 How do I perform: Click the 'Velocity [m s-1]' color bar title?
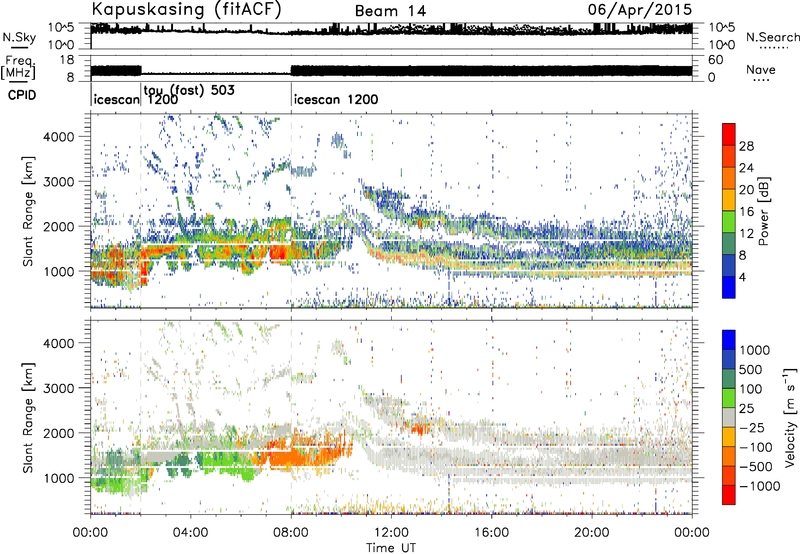pos(790,417)
